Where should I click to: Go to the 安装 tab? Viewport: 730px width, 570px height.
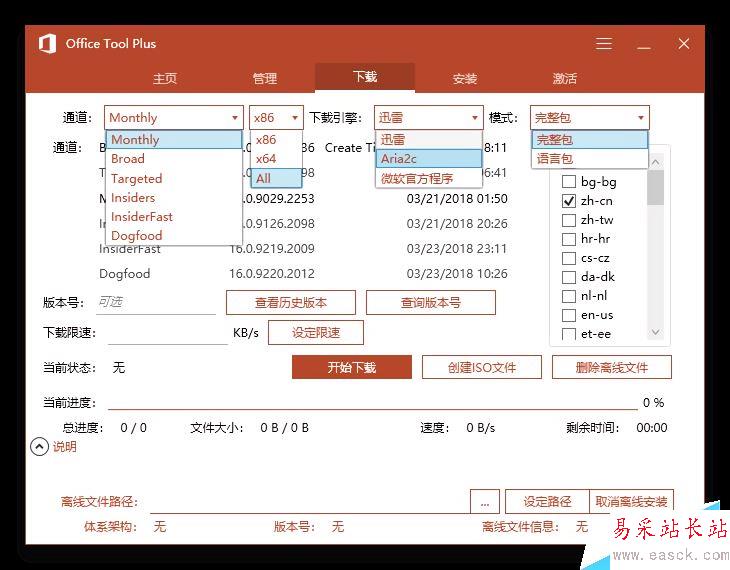[465, 78]
